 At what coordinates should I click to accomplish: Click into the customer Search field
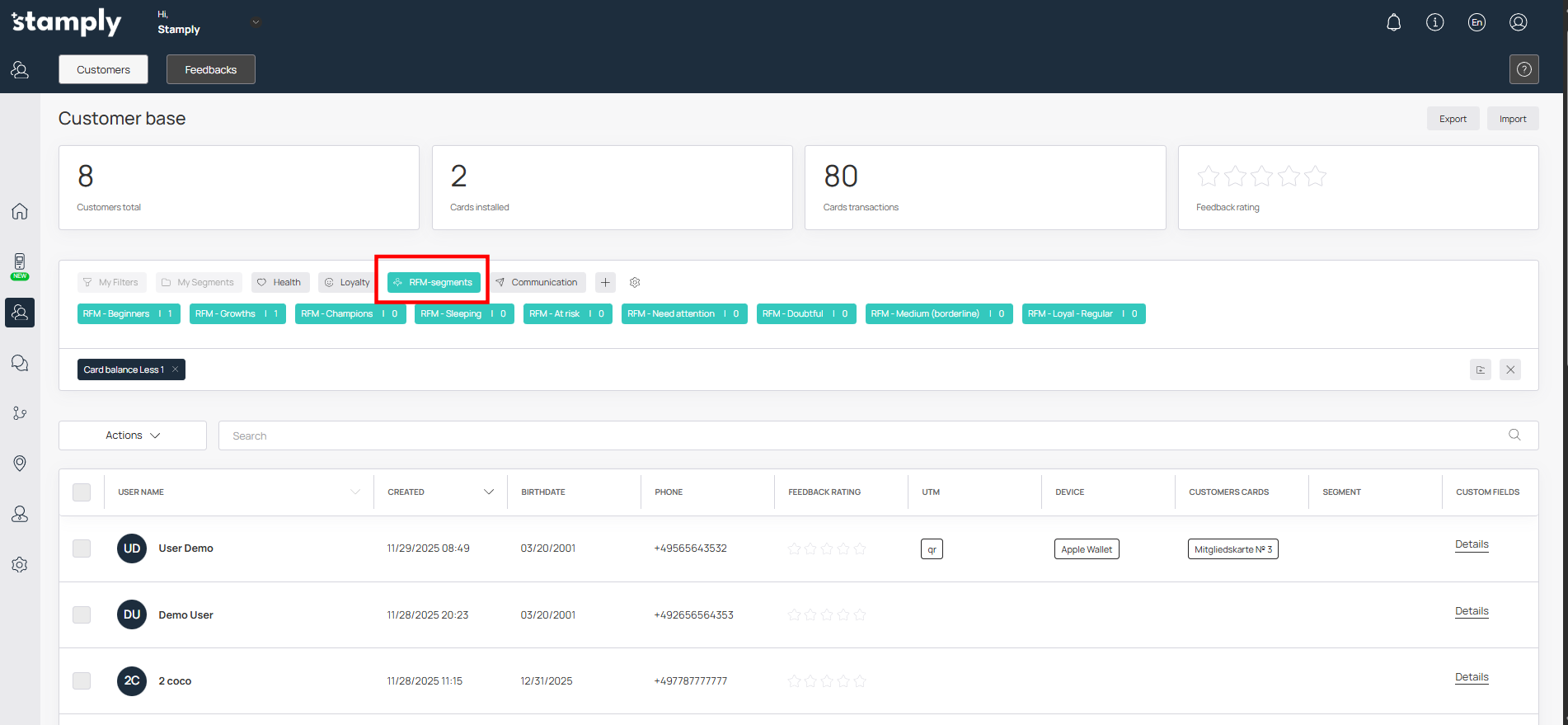(866, 435)
